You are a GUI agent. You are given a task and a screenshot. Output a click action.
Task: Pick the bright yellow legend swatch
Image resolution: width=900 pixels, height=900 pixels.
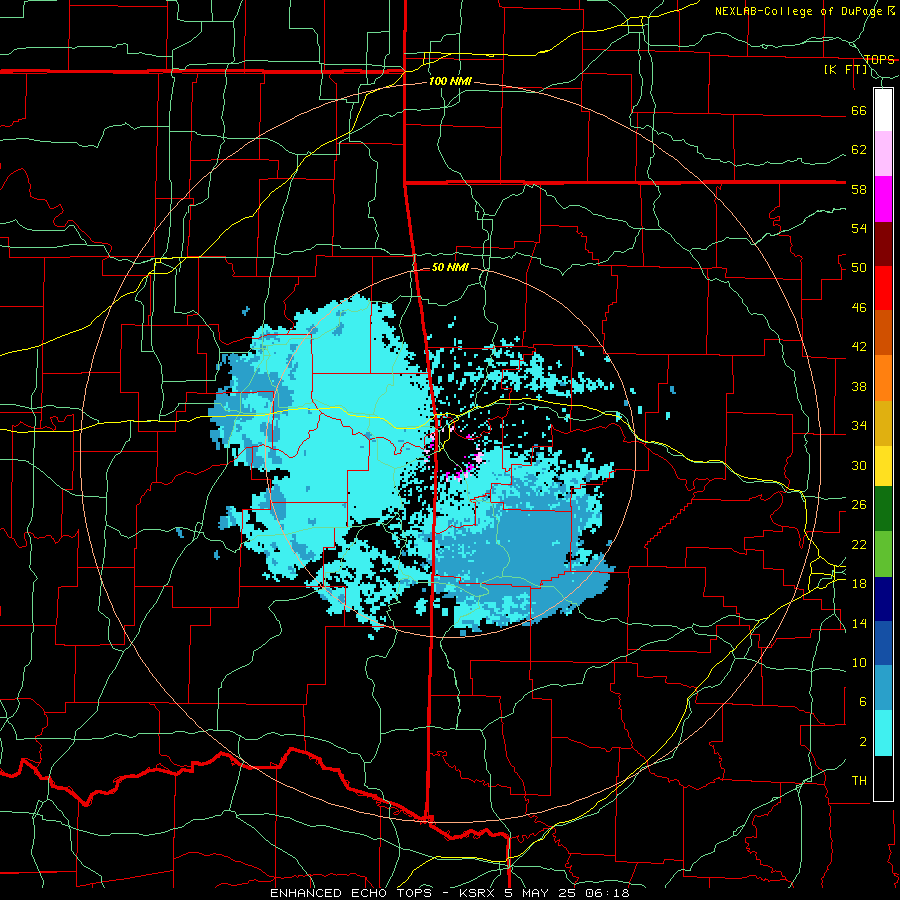(x=883, y=466)
